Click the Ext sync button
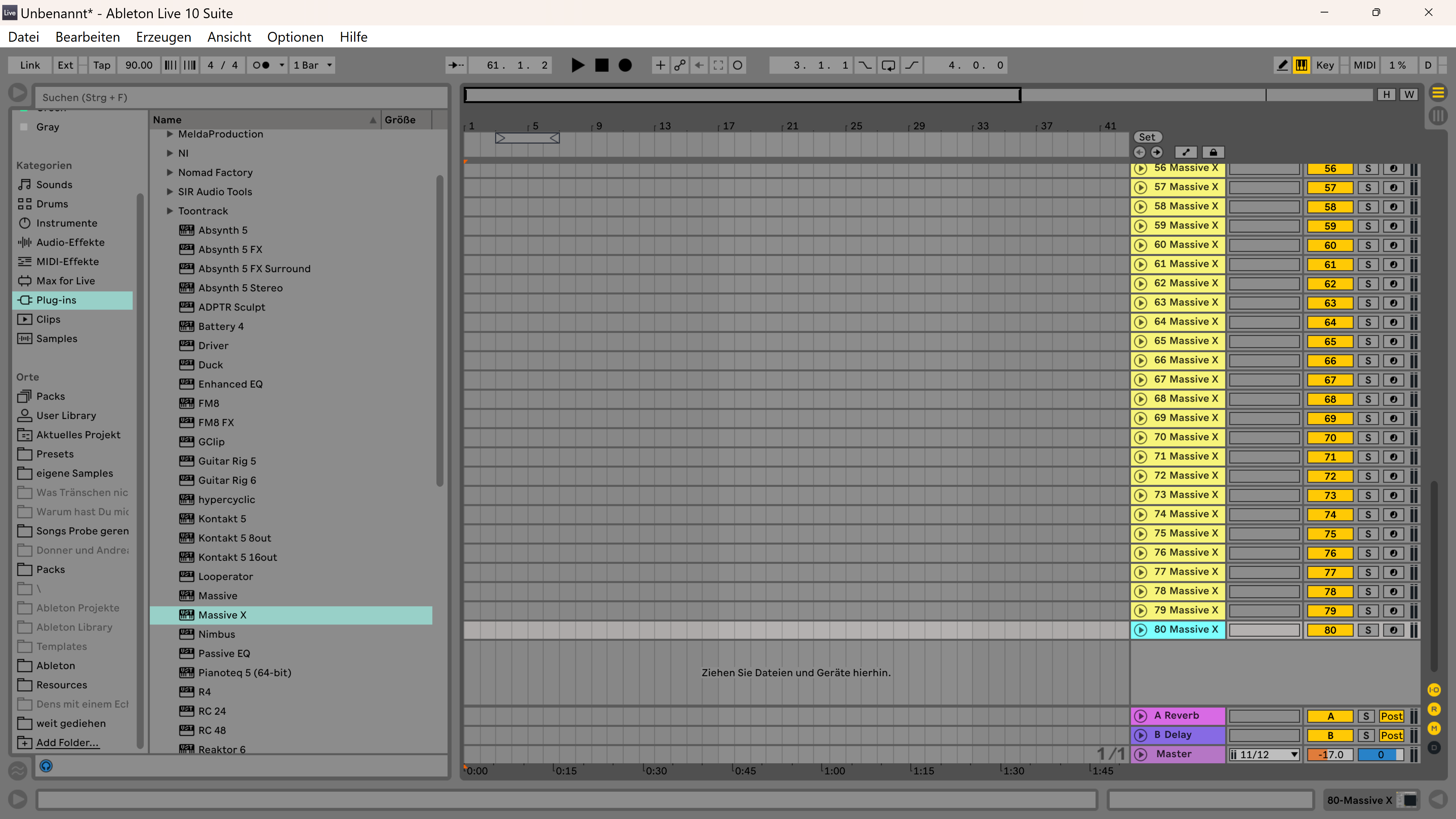The width and height of the screenshot is (1456, 819). pyautogui.click(x=66, y=65)
